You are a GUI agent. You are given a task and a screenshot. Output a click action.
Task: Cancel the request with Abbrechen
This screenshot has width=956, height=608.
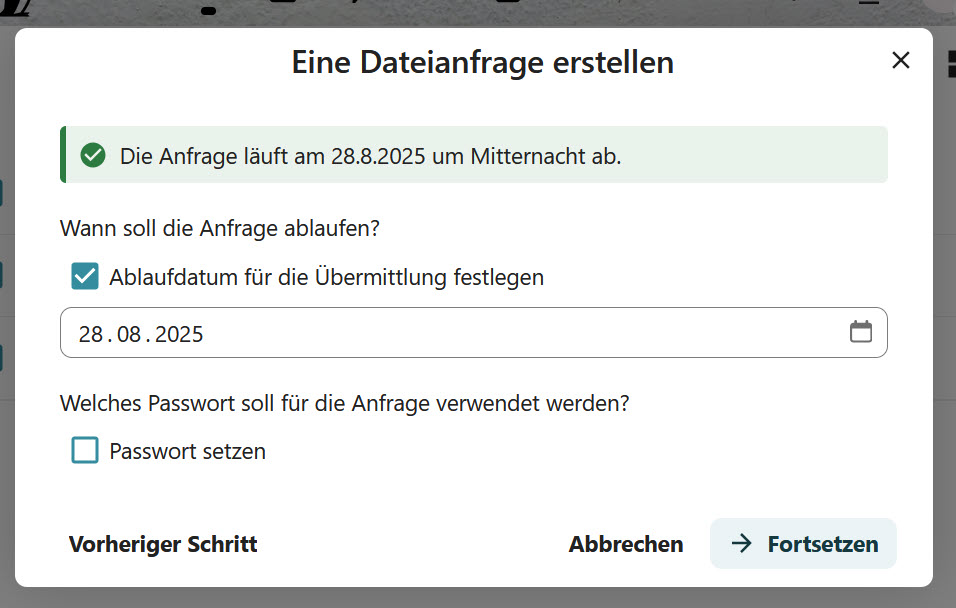[x=626, y=544]
